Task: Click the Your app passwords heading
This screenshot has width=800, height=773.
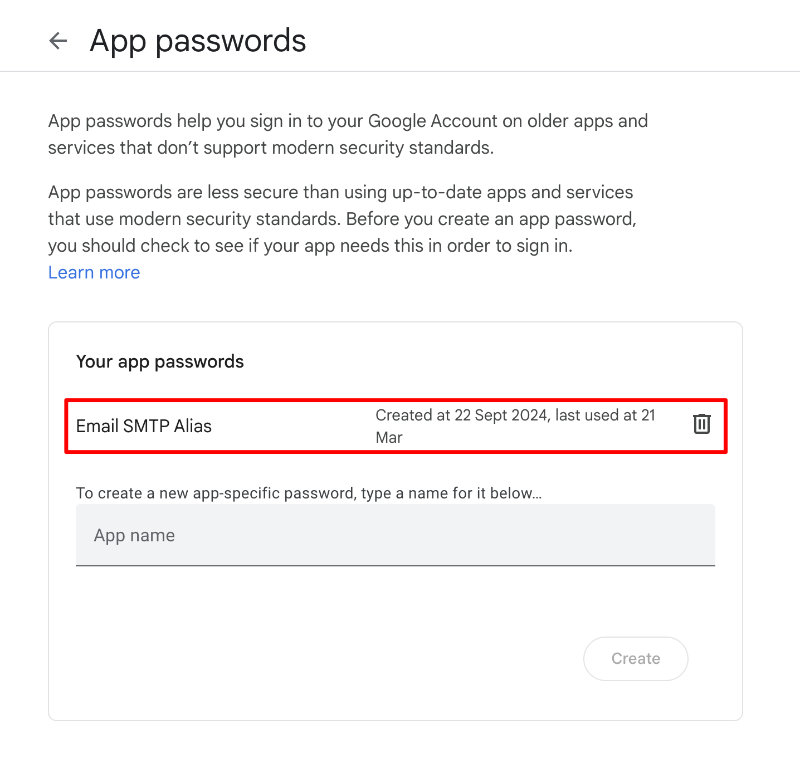Action: click(159, 362)
